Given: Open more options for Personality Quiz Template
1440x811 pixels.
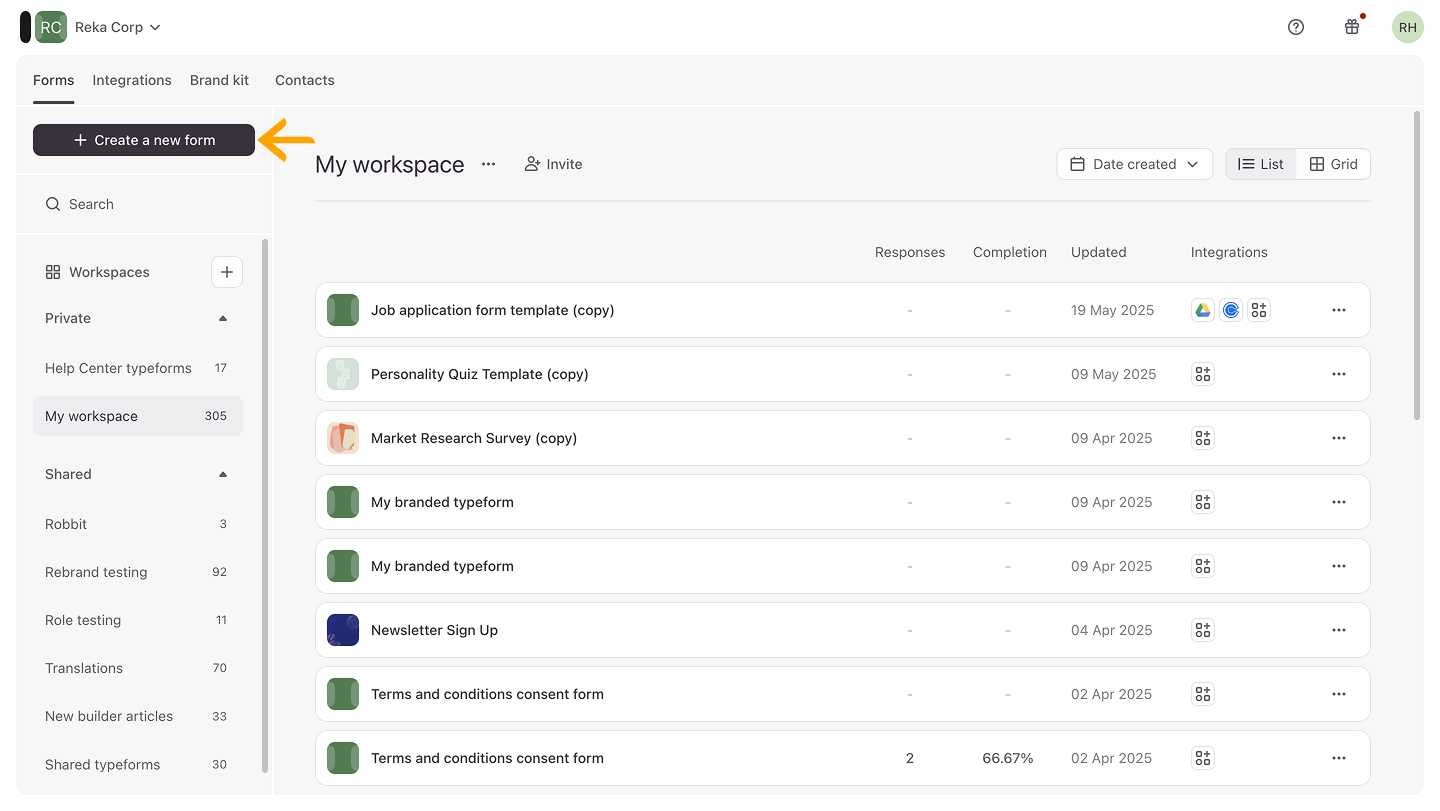Looking at the screenshot, I should tap(1339, 374).
